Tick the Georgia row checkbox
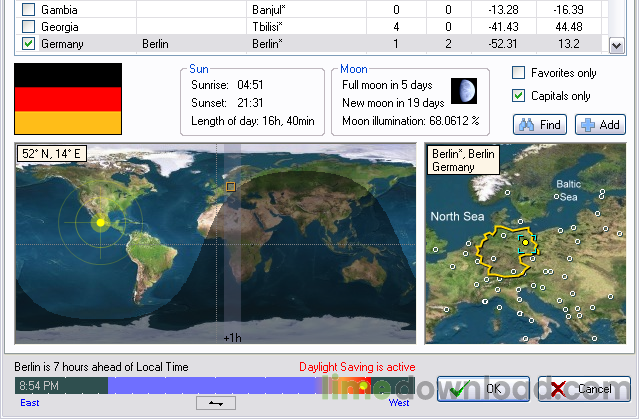Viewport: 639px width, 419px height. click(x=28, y=27)
